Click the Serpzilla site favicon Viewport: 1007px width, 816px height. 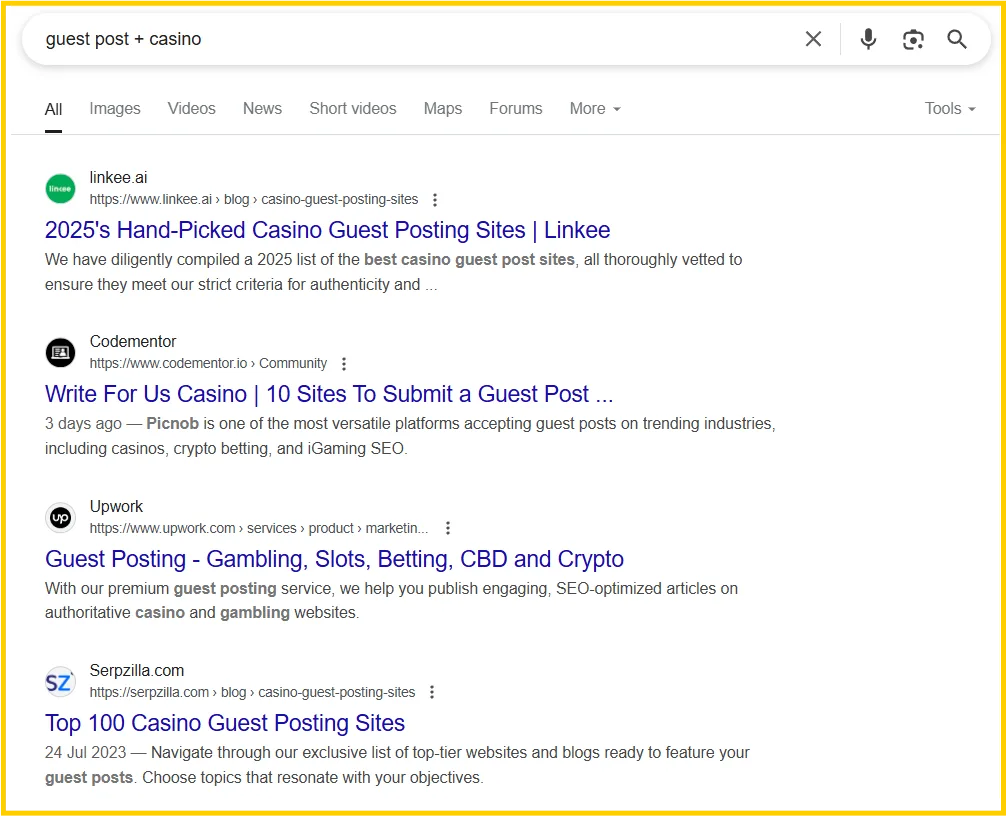click(x=60, y=681)
